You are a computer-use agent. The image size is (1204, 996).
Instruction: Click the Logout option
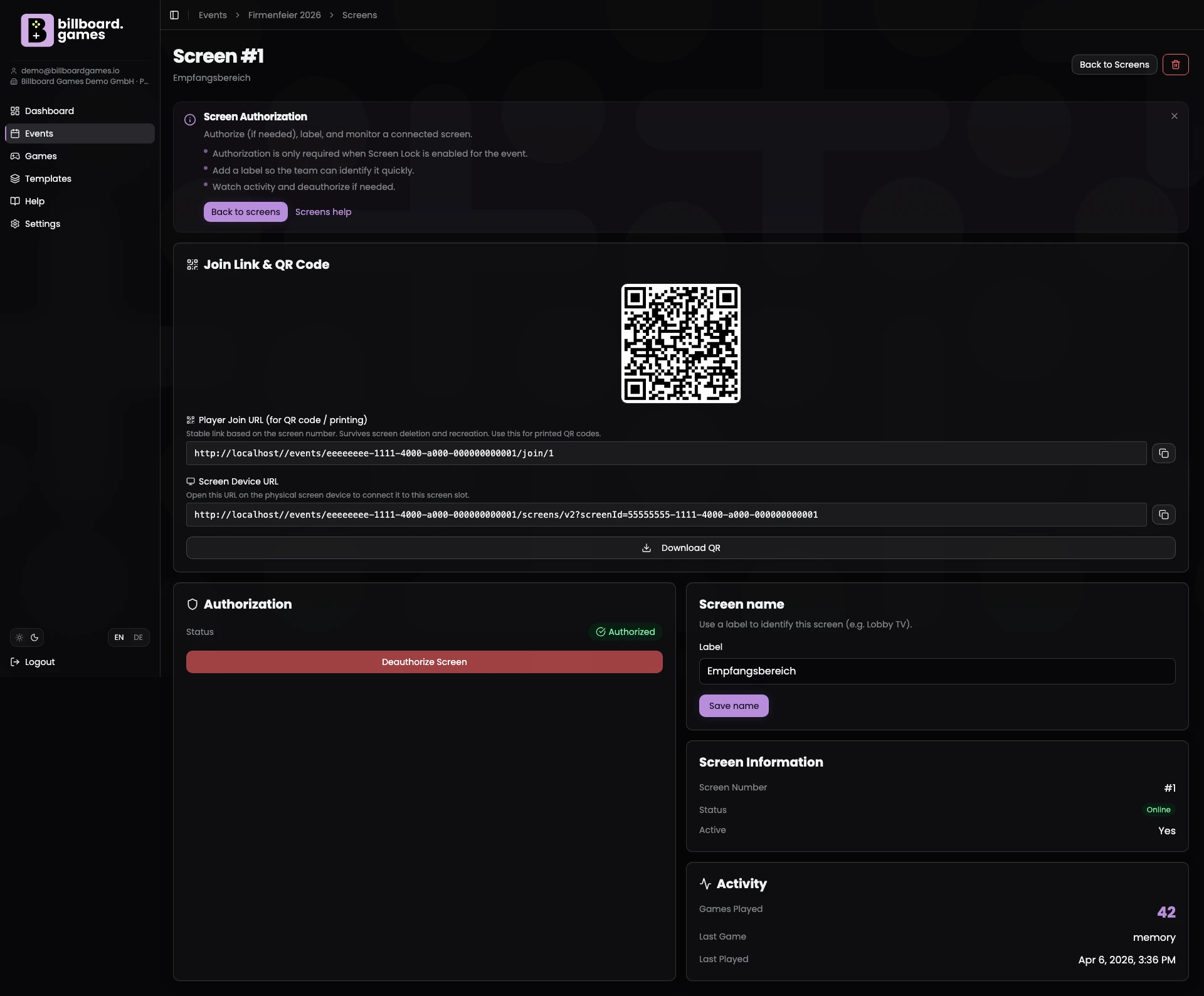[39, 661]
